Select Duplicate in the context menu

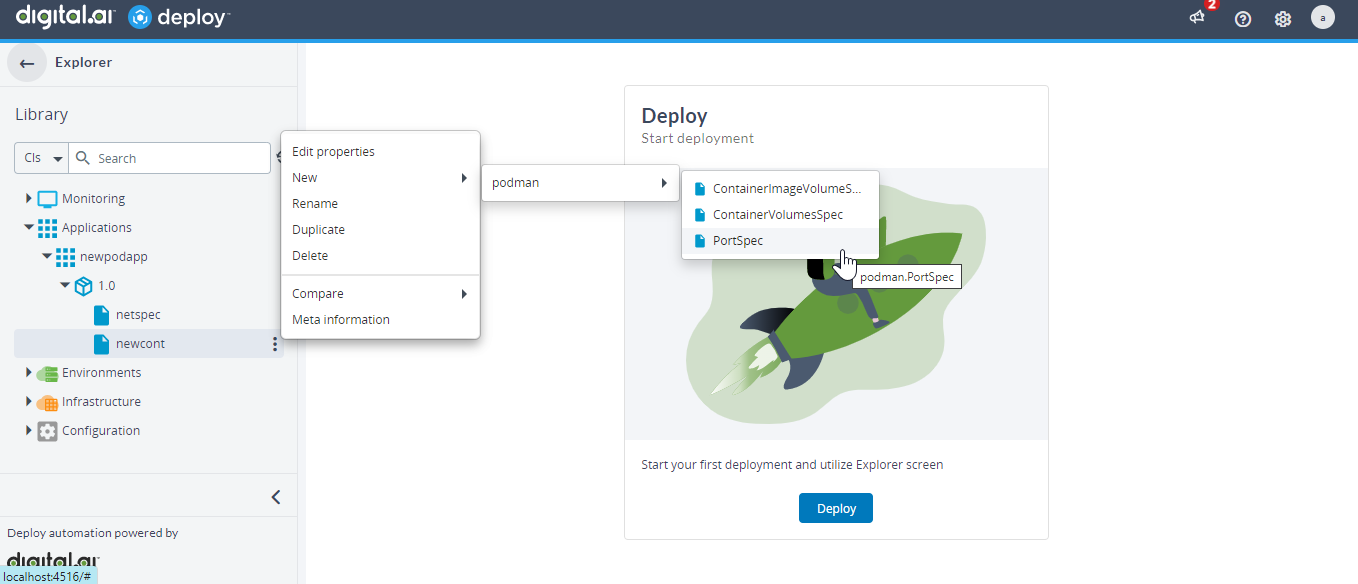tap(380, 230)
